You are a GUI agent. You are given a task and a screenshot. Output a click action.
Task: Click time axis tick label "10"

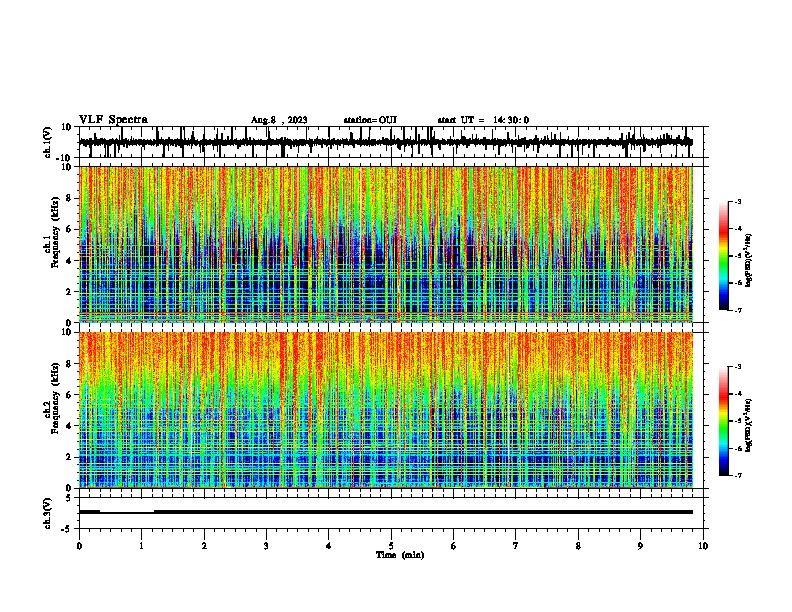point(703,546)
